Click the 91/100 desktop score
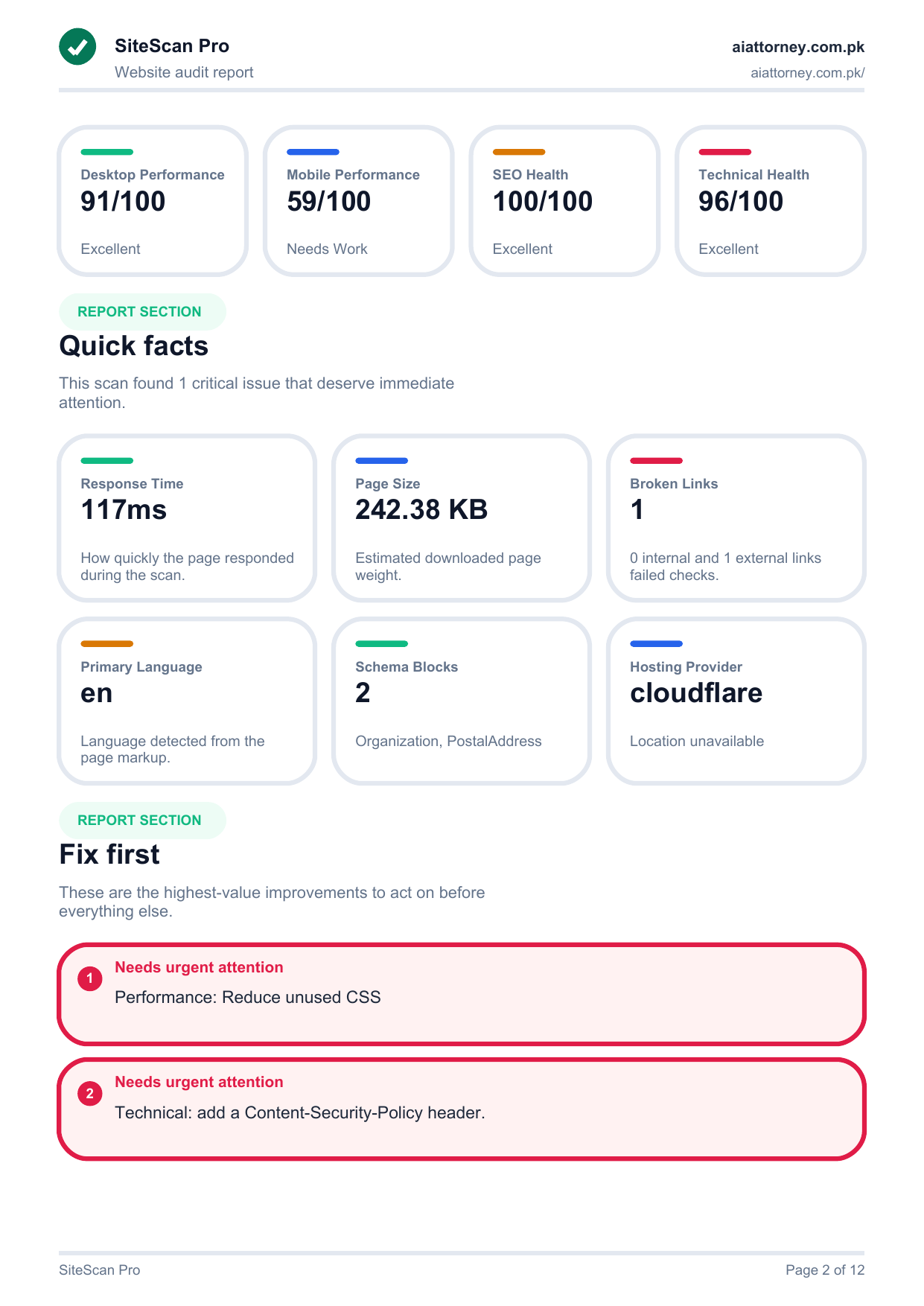This screenshot has height=1306, width=924. click(x=123, y=202)
